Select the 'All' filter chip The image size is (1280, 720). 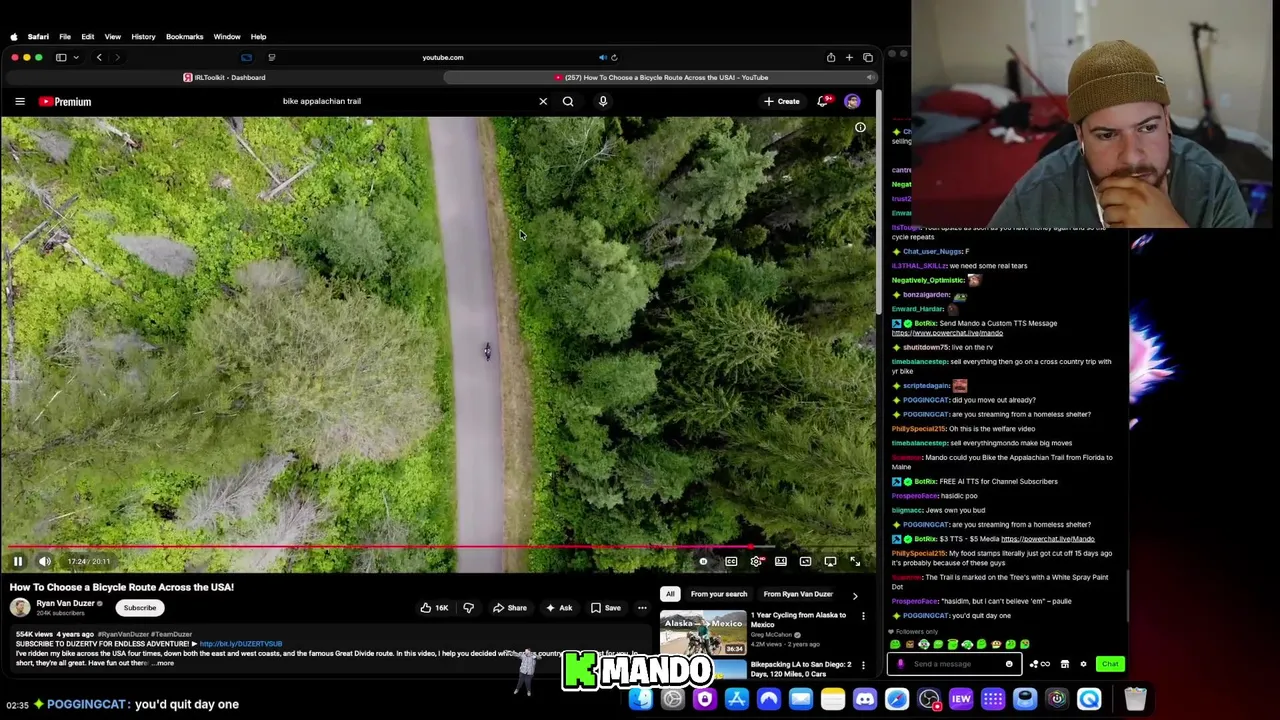click(x=670, y=594)
